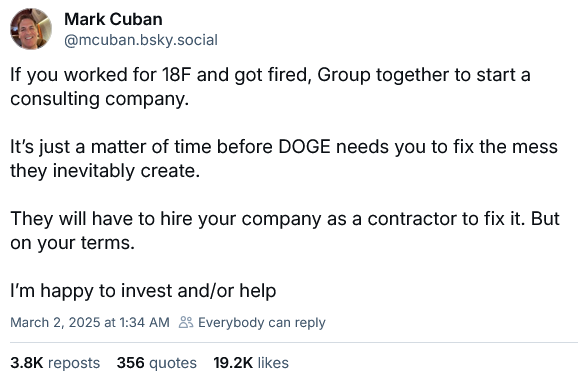578x382 pixels.
Task: Click the text line consulting company.
Action: click(x=100, y=99)
